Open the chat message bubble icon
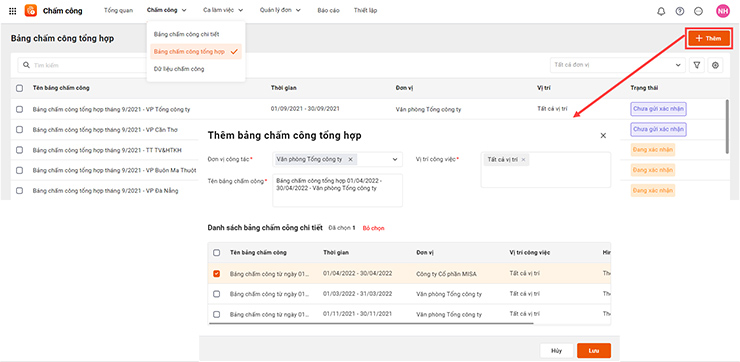The image size is (740, 362). pos(698,11)
